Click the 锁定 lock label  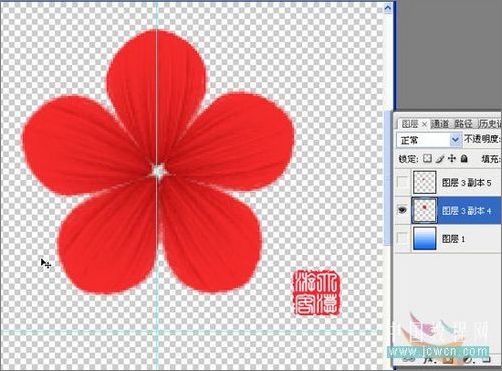tap(409, 159)
